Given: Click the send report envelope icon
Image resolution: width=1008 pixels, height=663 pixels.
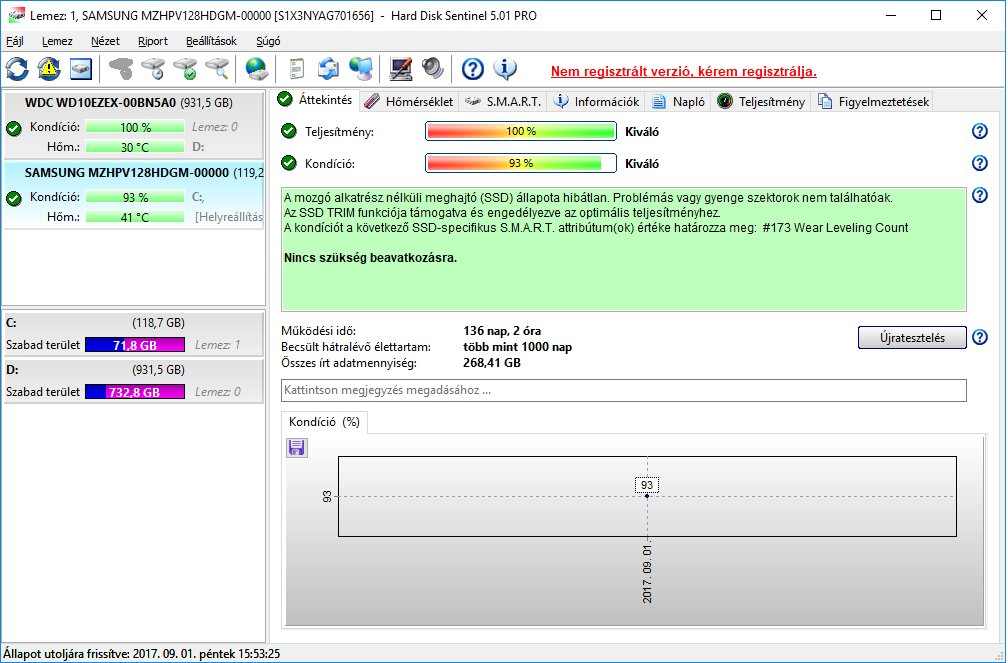Looking at the screenshot, I should click(x=328, y=69).
